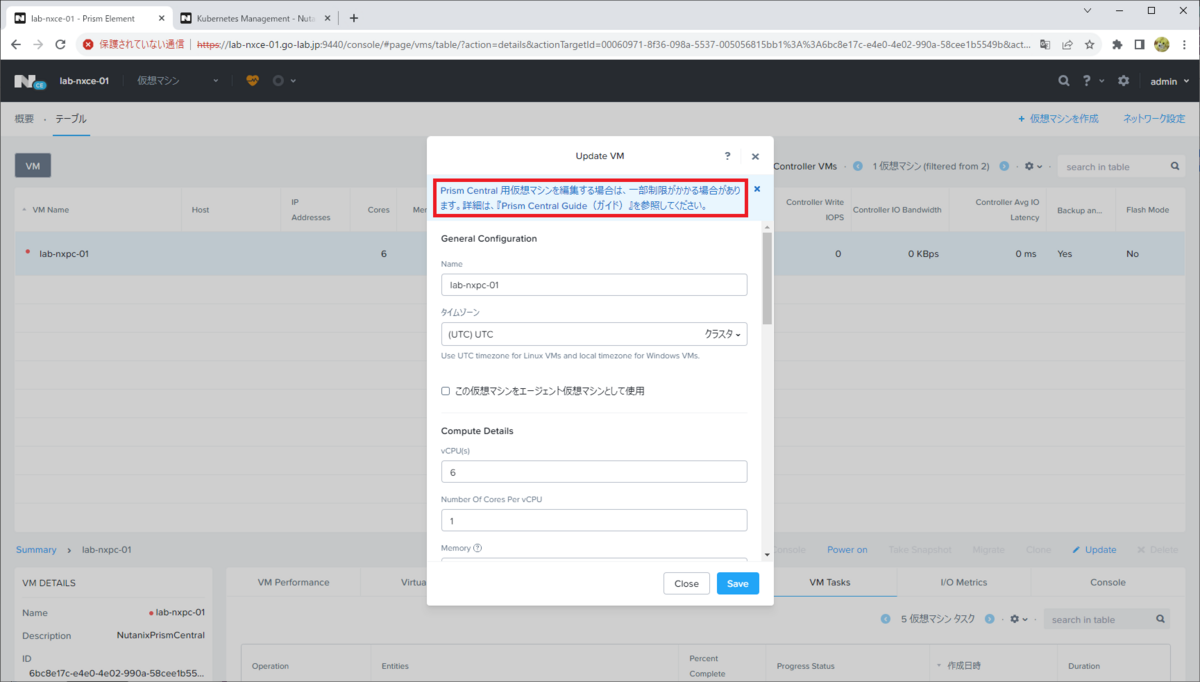The width and height of the screenshot is (1200, 682).
Task: Reload the browser page
Action: tap(60, 44)
